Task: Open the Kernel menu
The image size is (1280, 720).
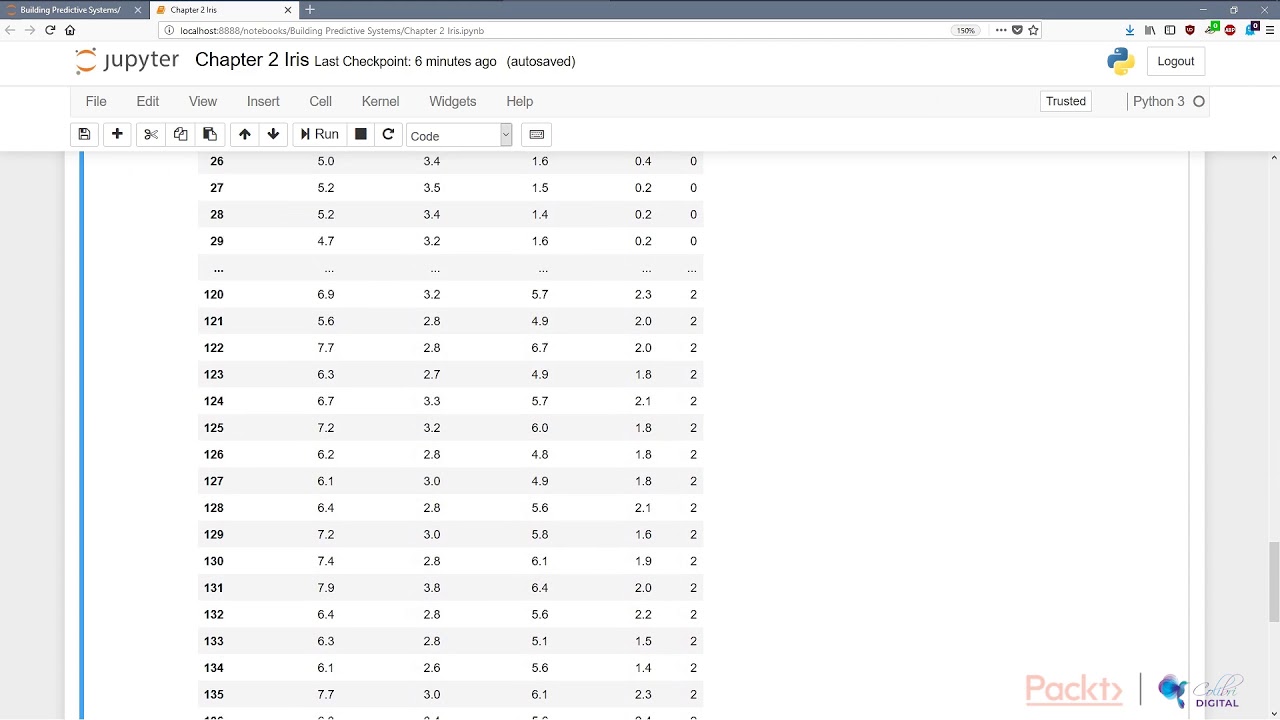Action: 380,101
